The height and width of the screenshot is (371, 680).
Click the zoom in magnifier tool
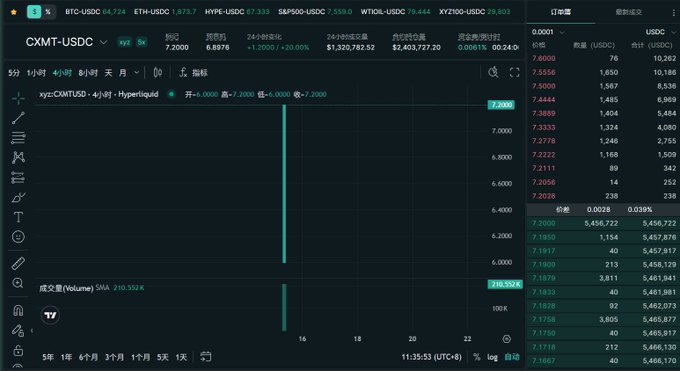tap(18, 283)
